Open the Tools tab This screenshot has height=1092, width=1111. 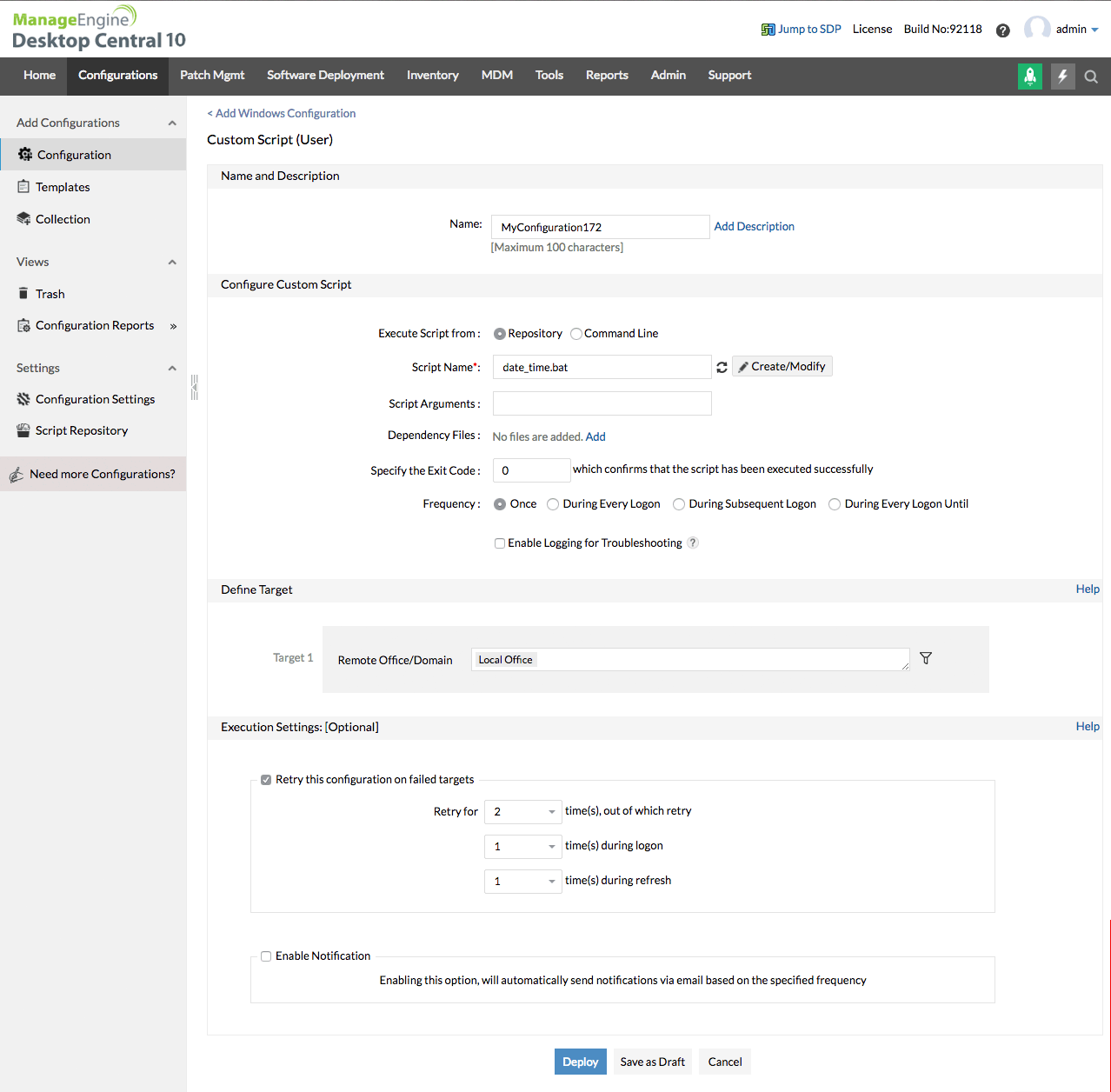[549, 76]
